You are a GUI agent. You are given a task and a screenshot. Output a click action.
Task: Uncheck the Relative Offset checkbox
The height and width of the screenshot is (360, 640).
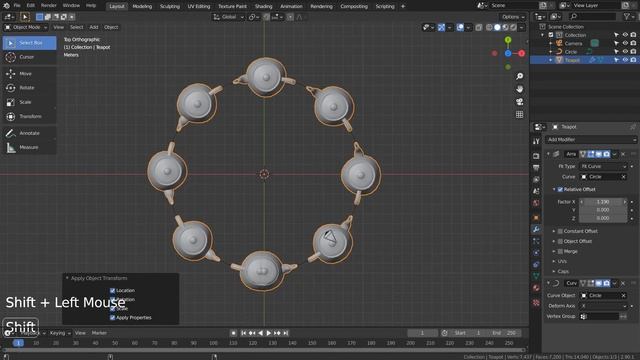click(x=560, y=189)
